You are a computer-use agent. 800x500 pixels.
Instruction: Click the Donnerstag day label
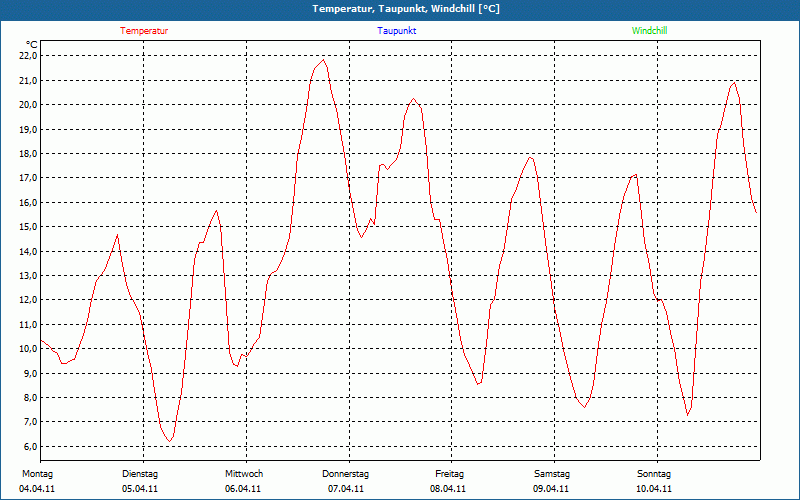tap(345, 474)
